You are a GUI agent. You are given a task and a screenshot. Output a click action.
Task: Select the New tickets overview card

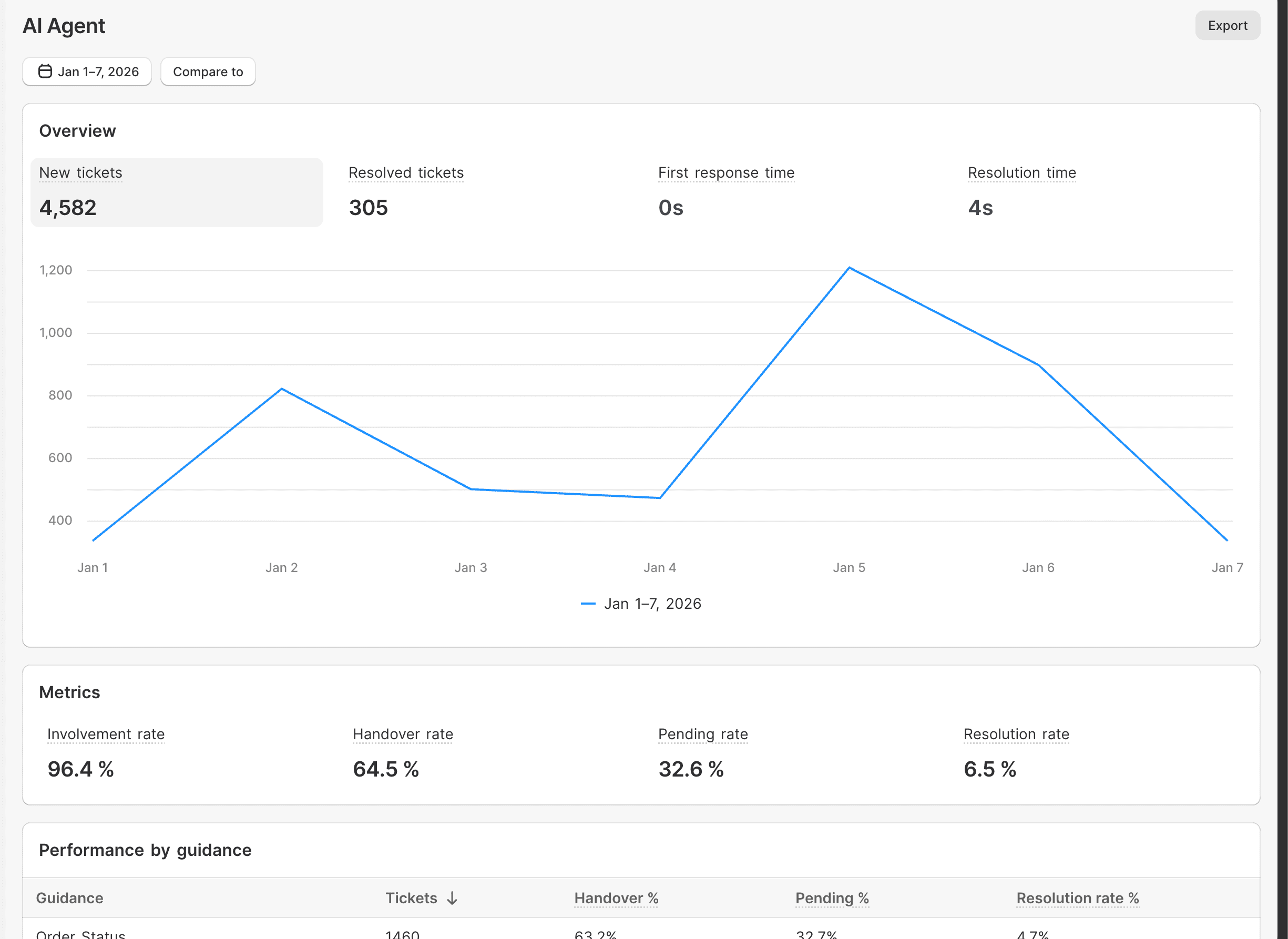click(176, 192)
